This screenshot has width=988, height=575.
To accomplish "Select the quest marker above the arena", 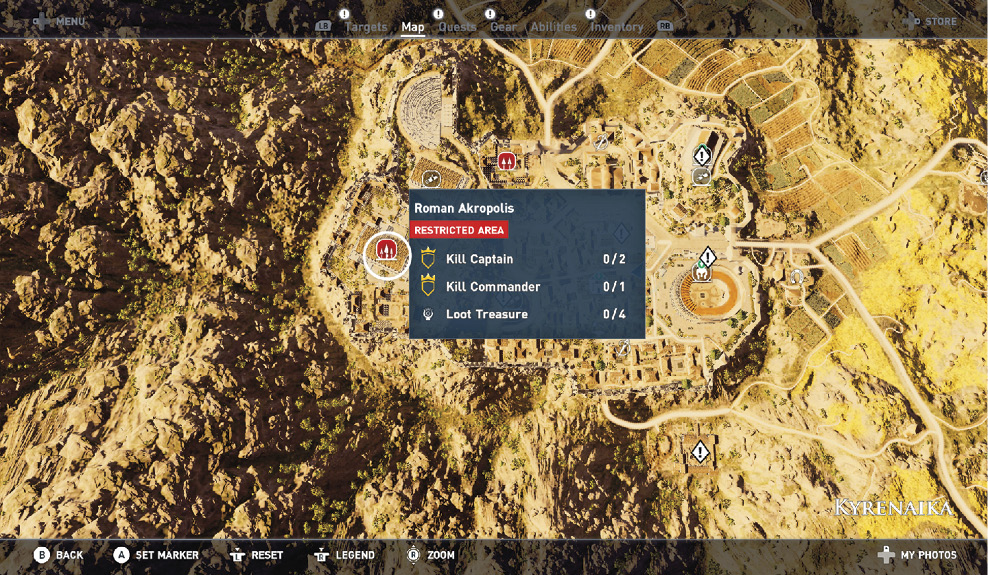I will tap(708, 256).
